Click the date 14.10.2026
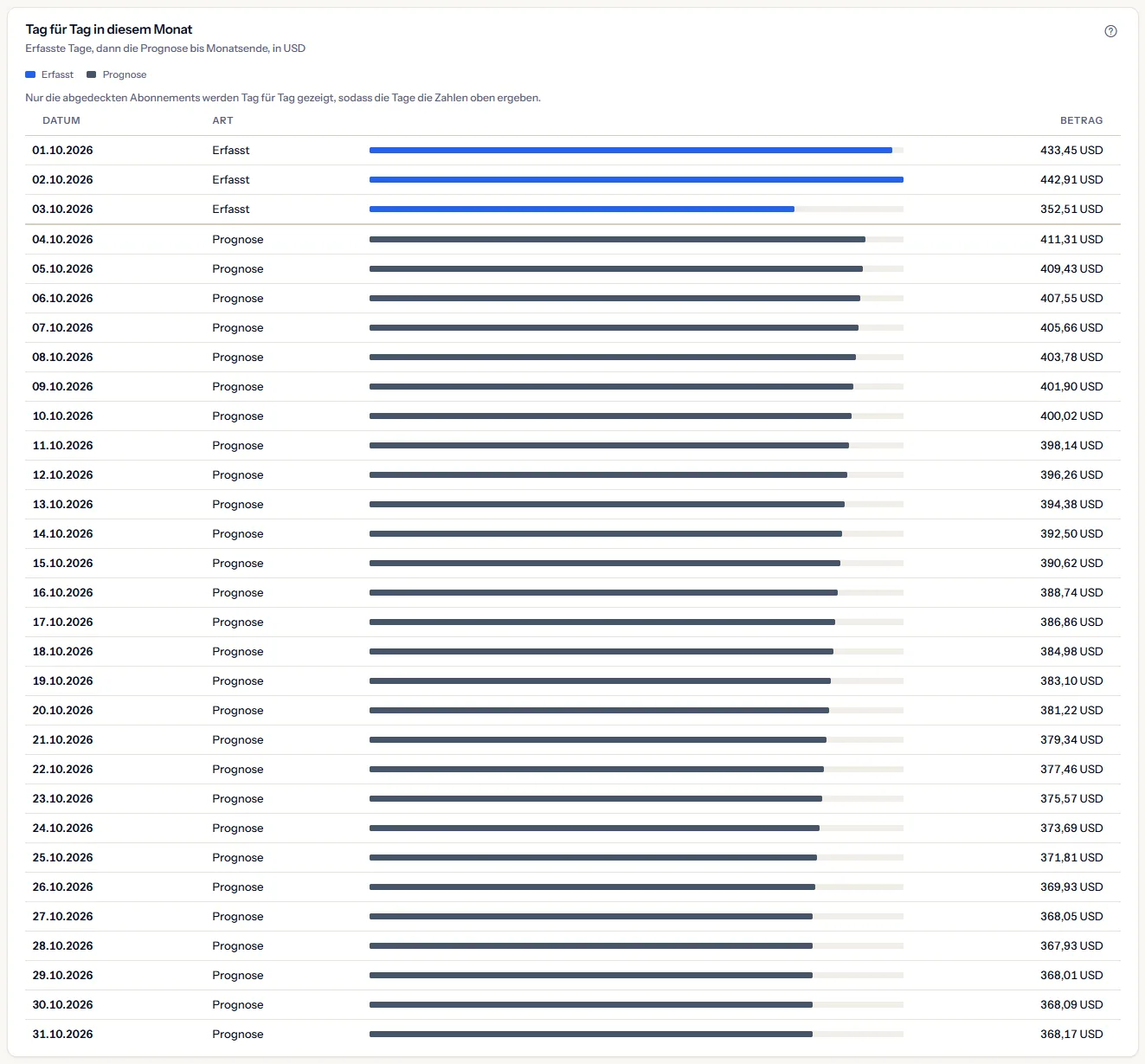 pos(62,533)
